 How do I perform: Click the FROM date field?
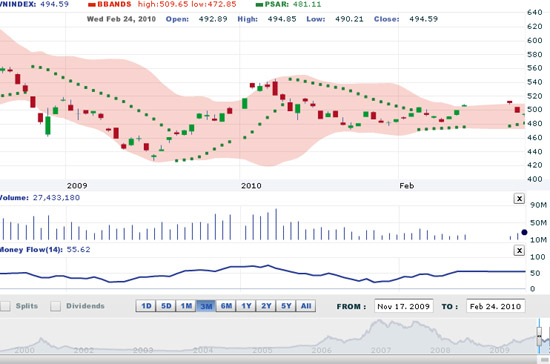click(404, 306)
